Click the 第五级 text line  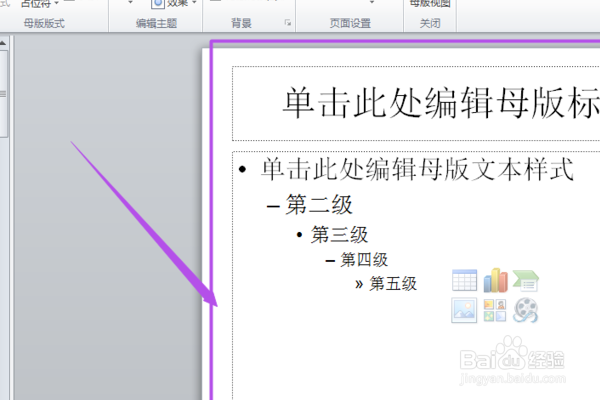pos(393,284)
